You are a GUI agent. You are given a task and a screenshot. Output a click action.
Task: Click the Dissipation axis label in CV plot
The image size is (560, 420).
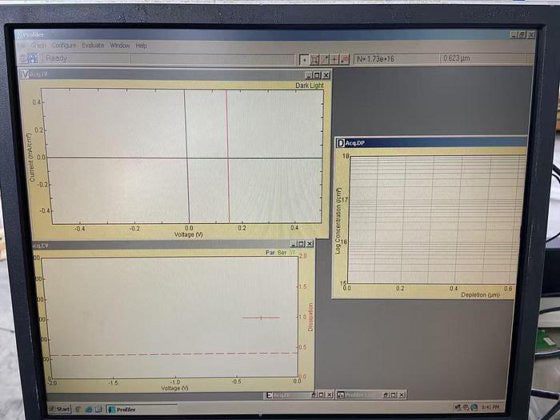pyautogui.click(x=310, y=317)
